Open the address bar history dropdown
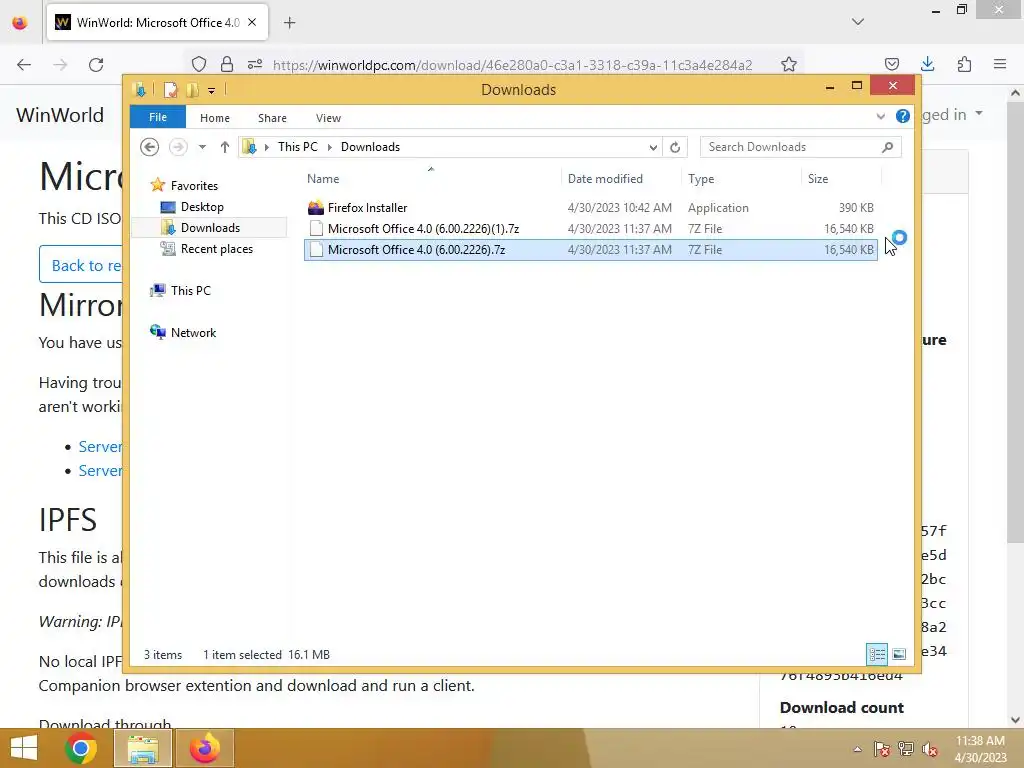 pos(653,147)
